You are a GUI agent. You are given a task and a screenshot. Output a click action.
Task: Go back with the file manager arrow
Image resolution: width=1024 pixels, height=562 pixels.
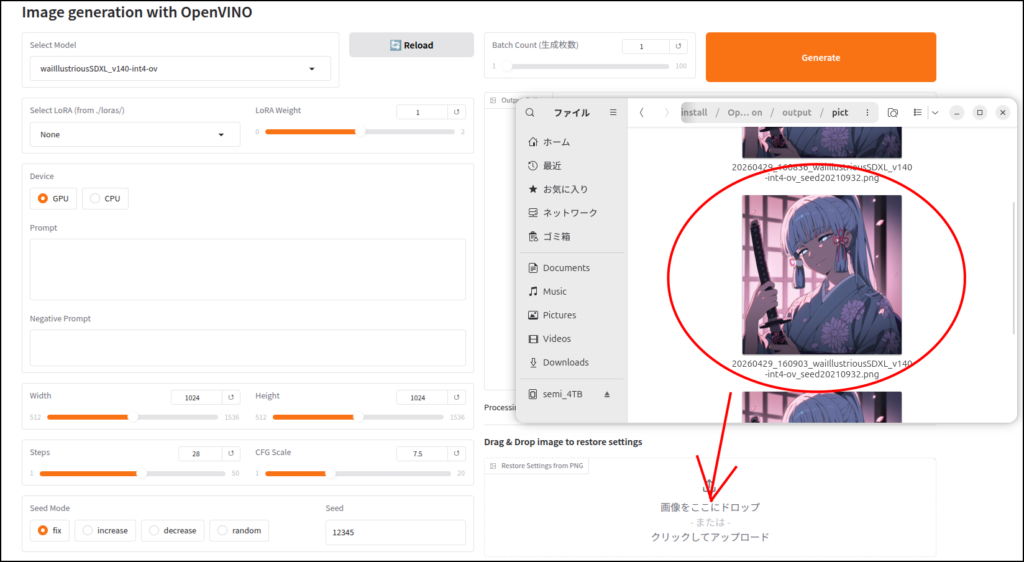(x=642, y=113)
